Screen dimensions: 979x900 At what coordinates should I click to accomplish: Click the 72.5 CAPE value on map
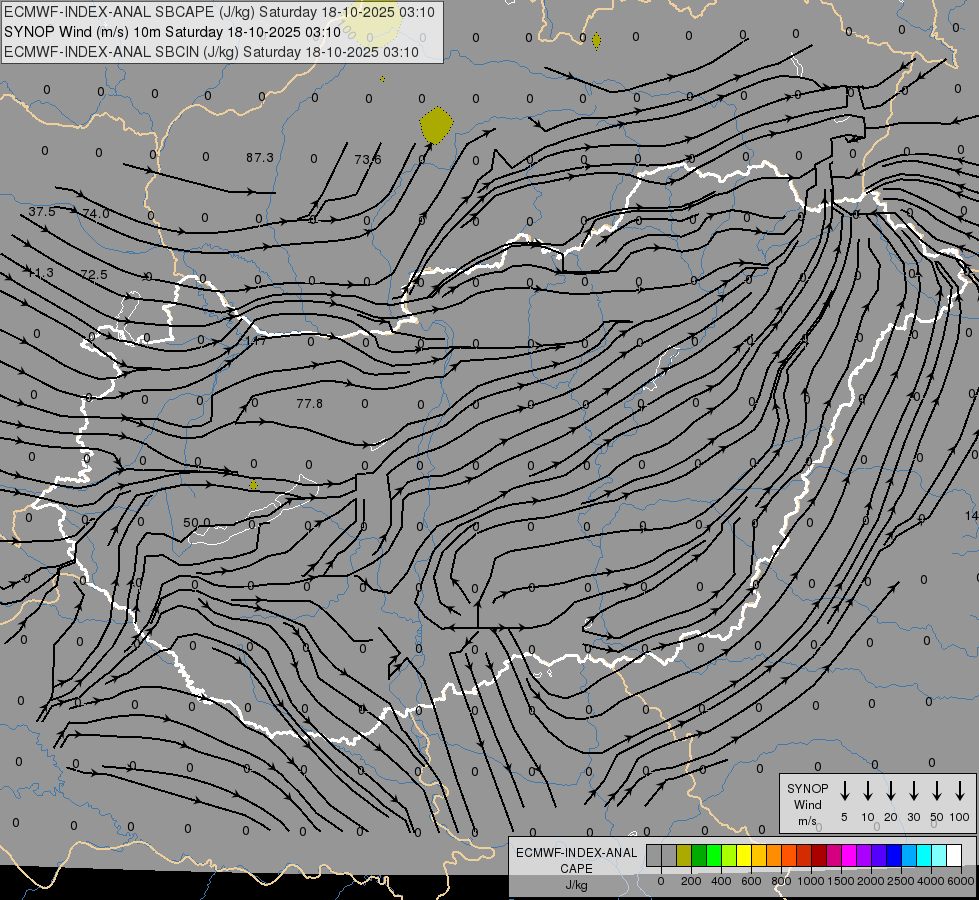94,275
